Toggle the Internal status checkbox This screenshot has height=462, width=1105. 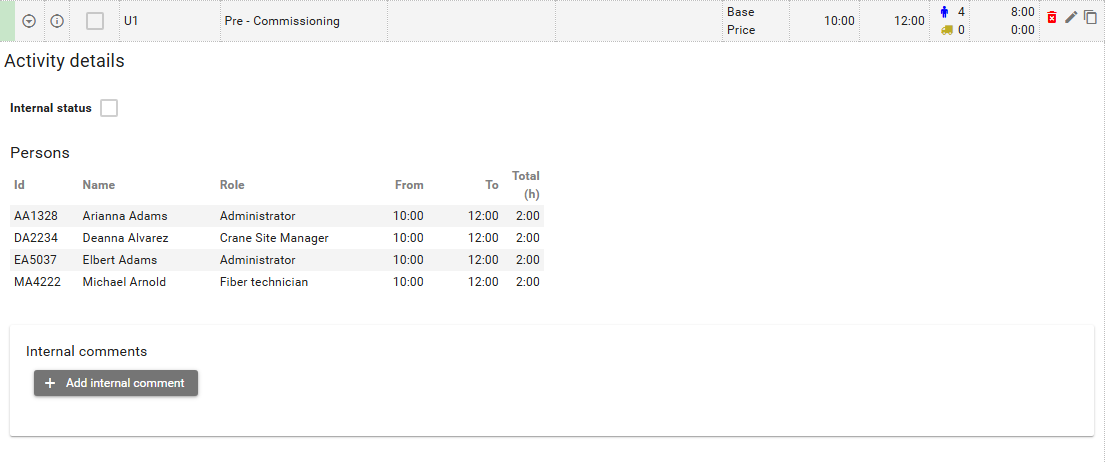[109, 108]
